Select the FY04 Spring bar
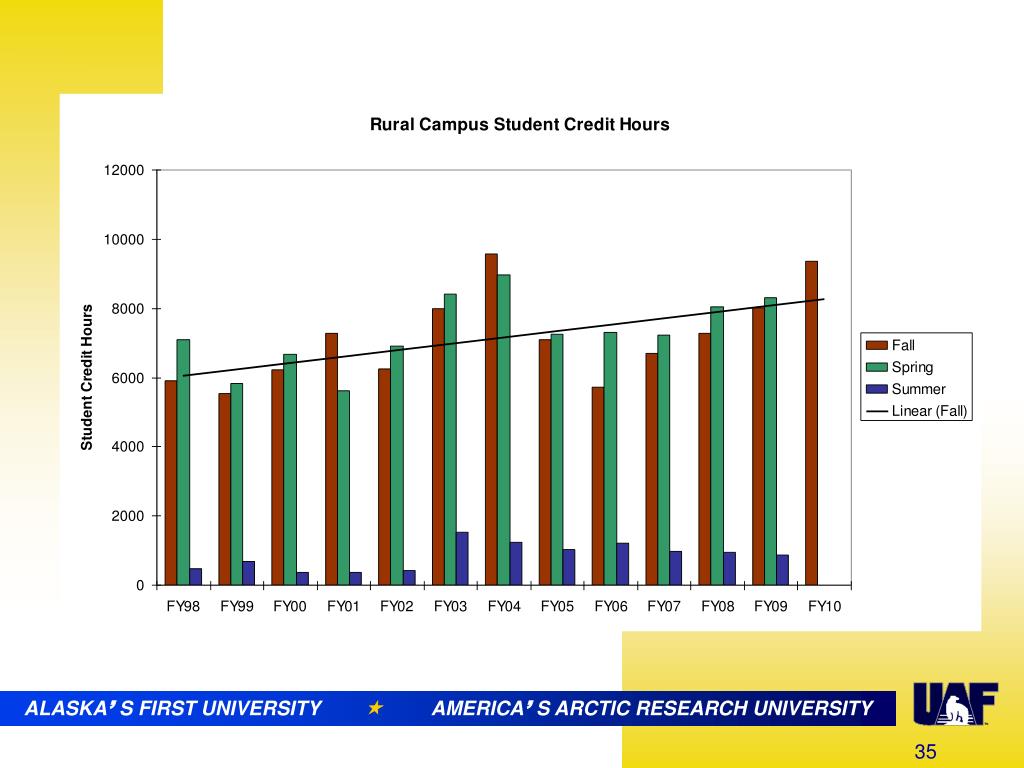 coord(504,430)
